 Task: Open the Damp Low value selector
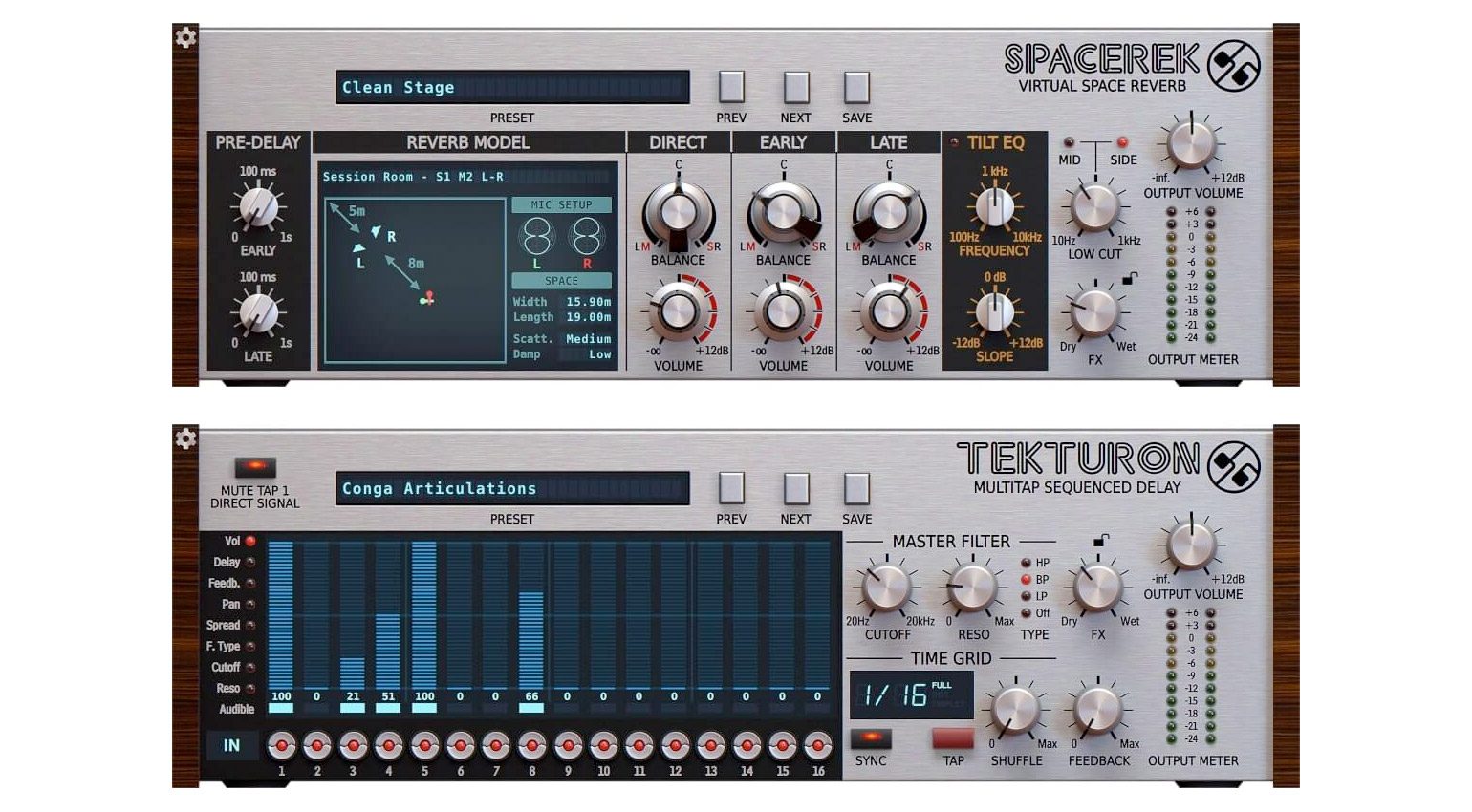coord(588,354)
